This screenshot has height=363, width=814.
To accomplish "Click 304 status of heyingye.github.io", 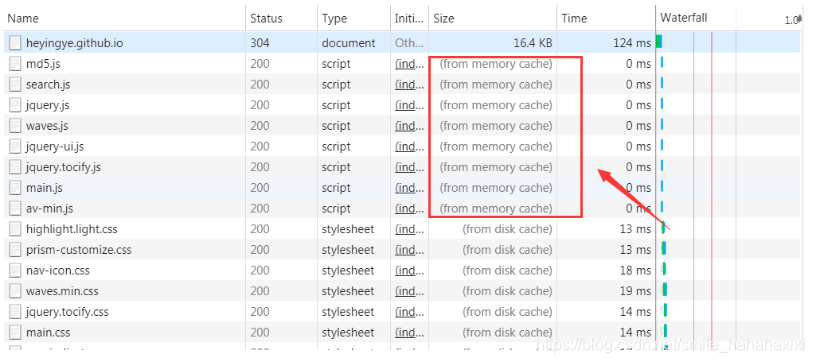I will (x=260, y=43).
